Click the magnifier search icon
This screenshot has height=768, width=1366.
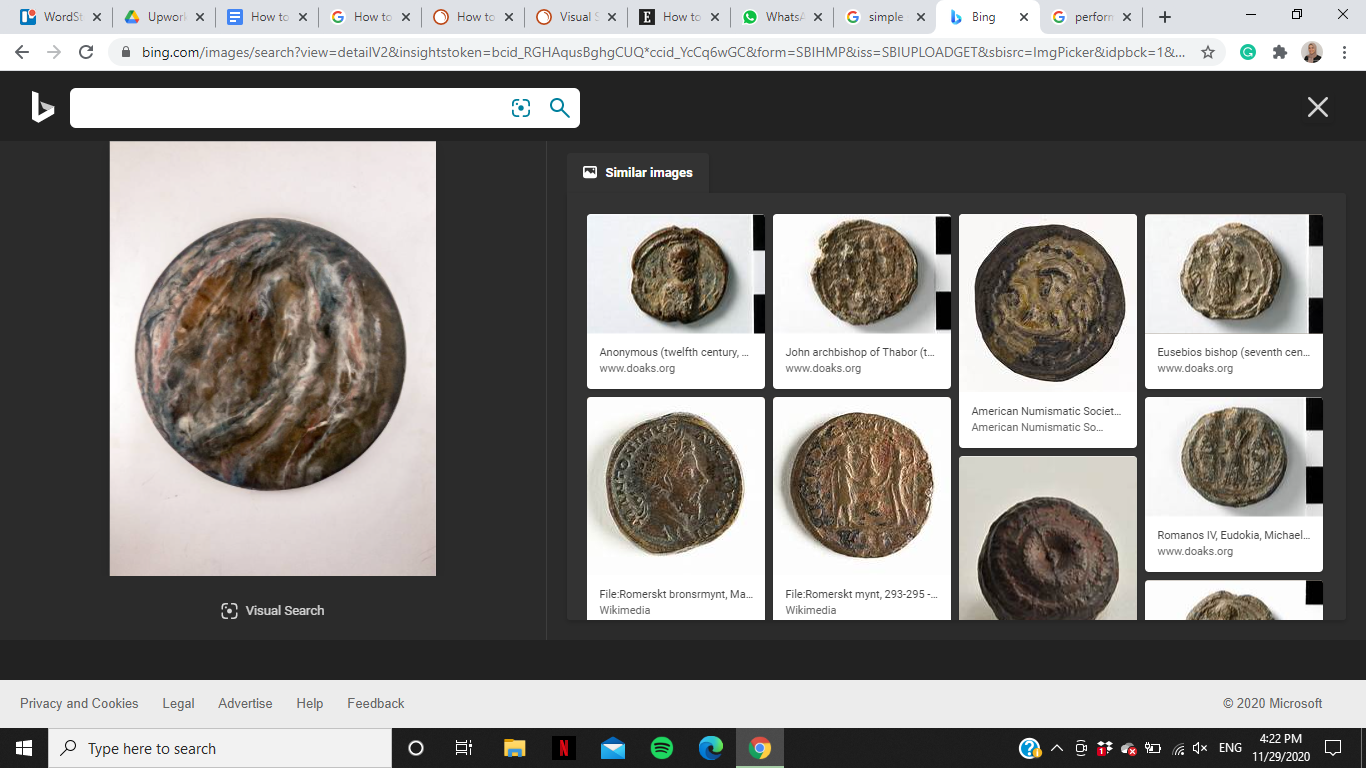click(560, 108)
